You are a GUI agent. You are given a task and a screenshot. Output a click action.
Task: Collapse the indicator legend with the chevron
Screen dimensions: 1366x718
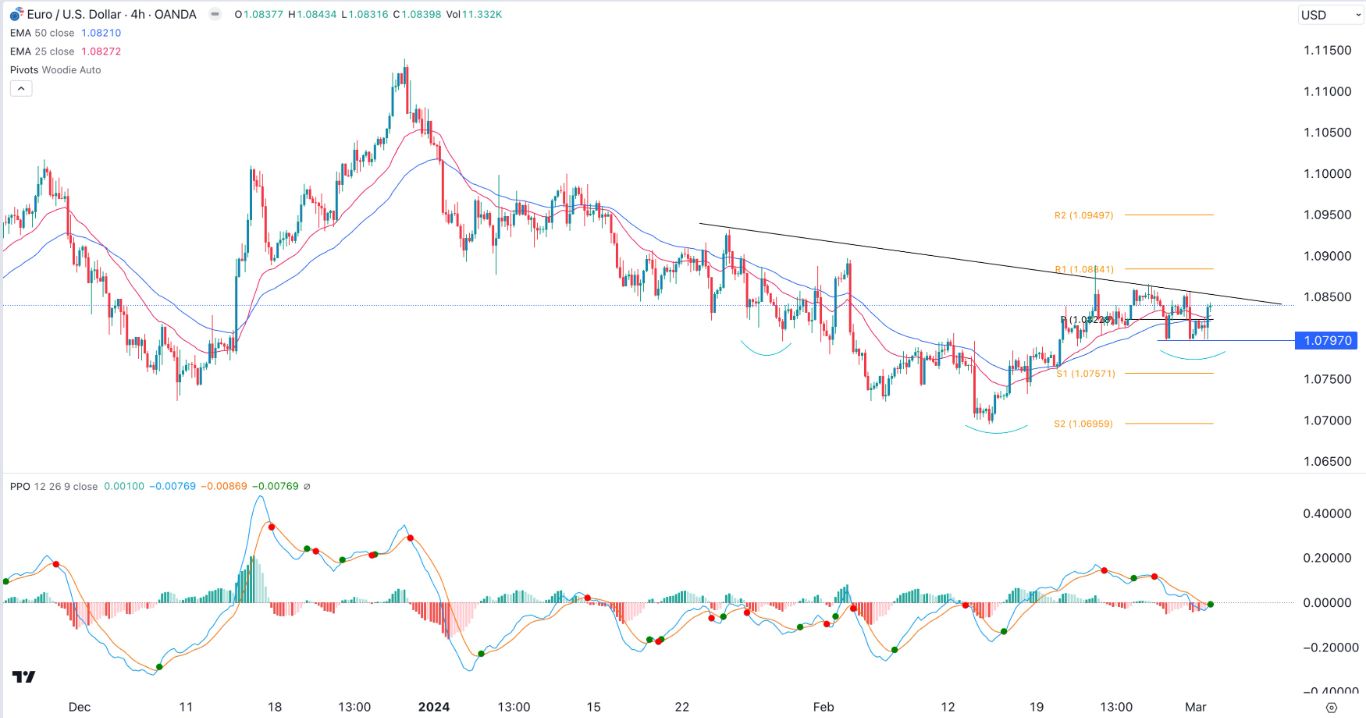click(x=21, y=88)
